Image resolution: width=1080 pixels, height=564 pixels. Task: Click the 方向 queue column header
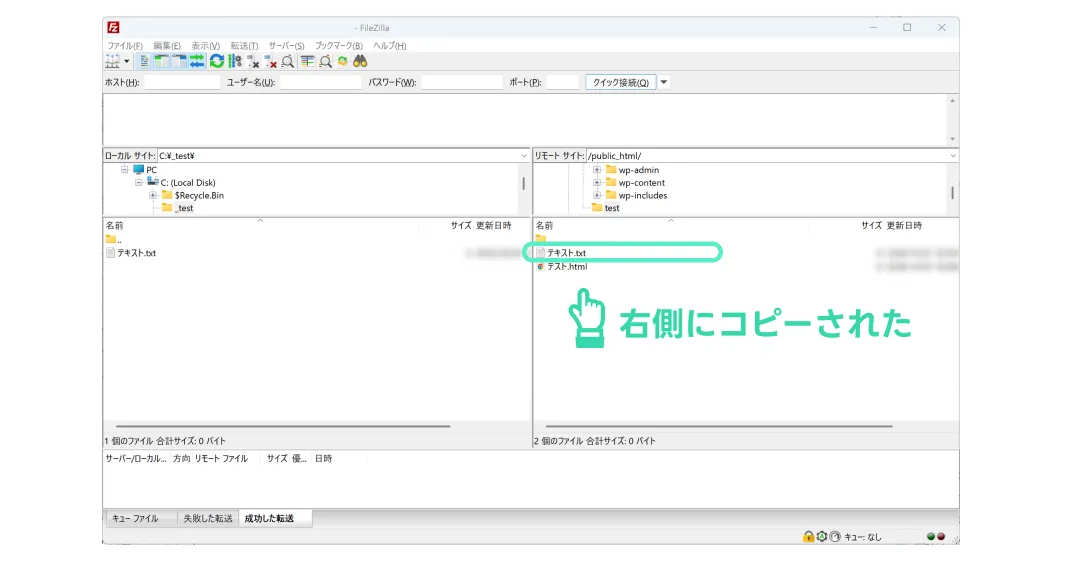181,459
